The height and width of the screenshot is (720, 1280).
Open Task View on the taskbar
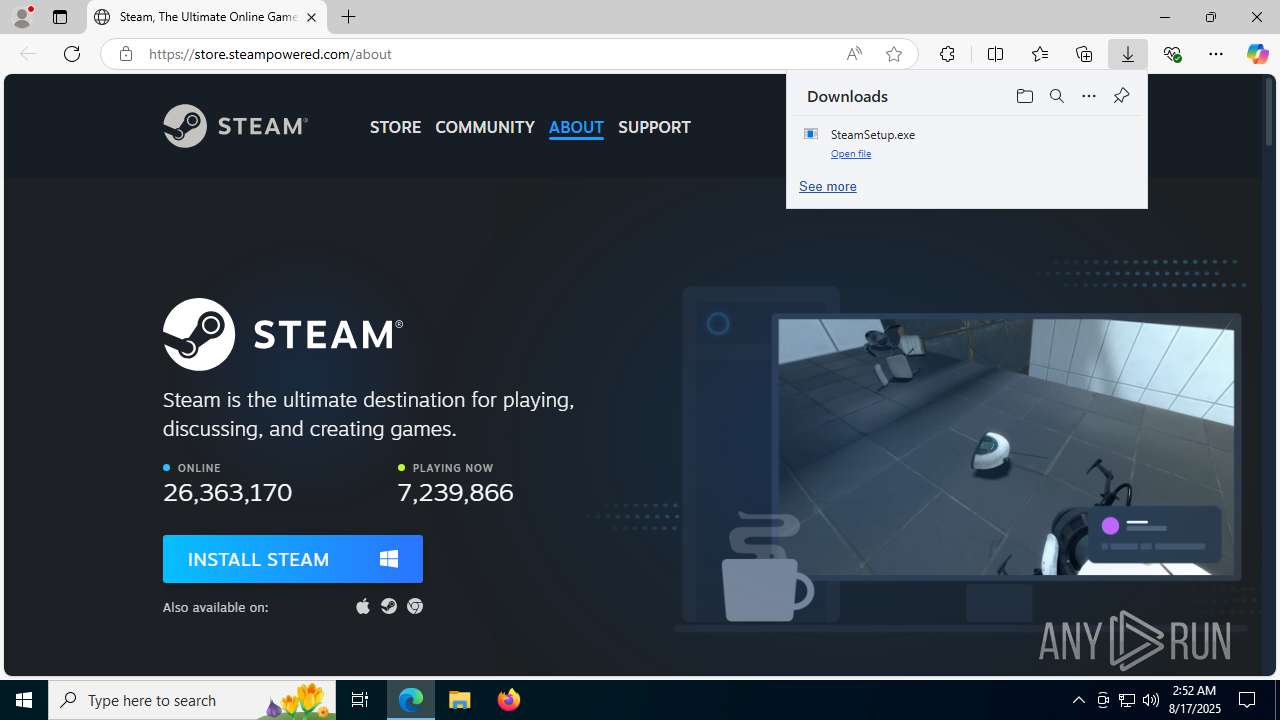360,700
